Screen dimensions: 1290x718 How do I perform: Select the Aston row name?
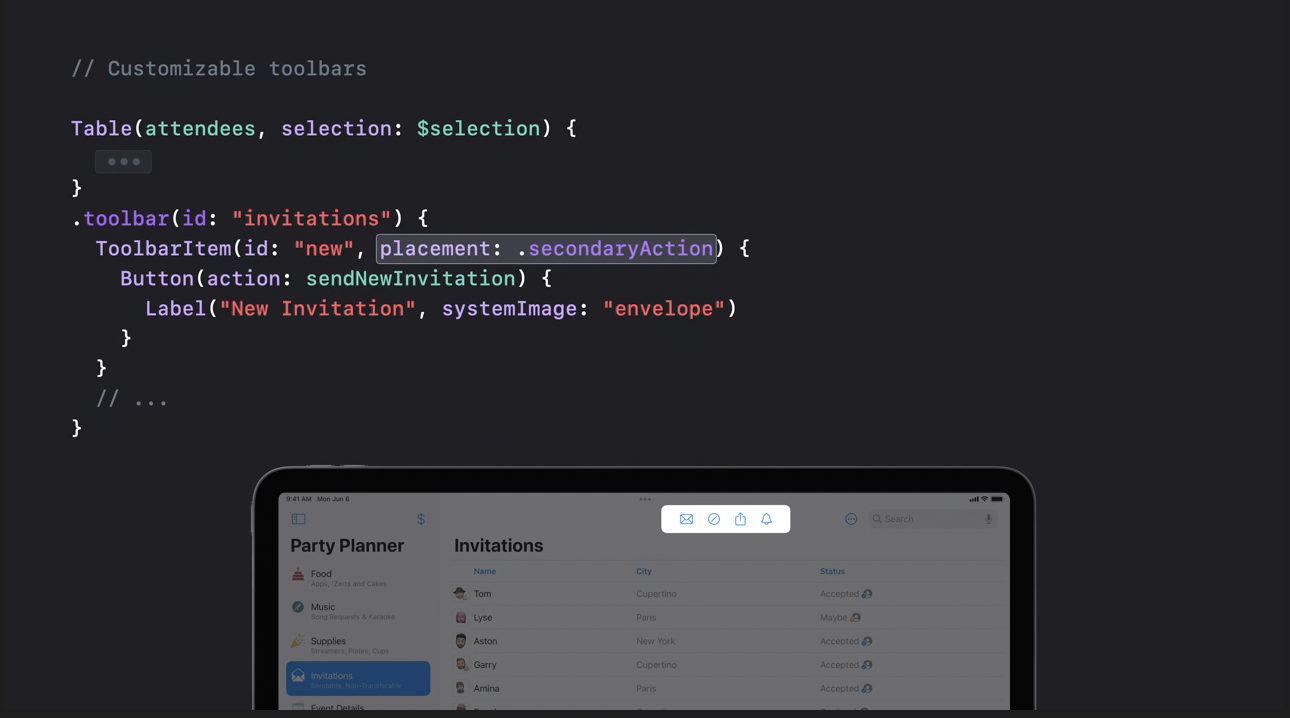coord(485,641)
